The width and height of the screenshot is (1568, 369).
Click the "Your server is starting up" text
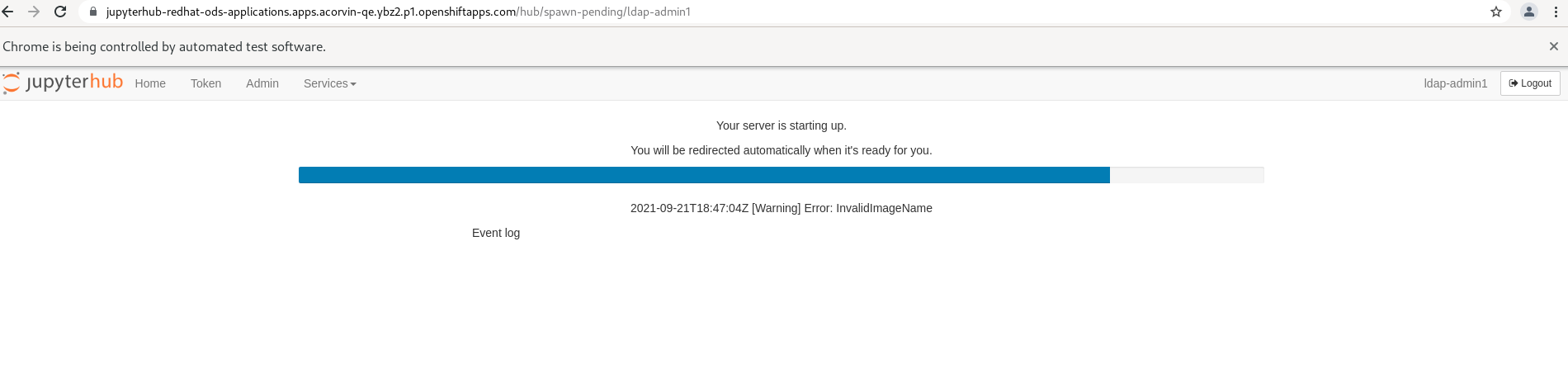tap(782, 125)
